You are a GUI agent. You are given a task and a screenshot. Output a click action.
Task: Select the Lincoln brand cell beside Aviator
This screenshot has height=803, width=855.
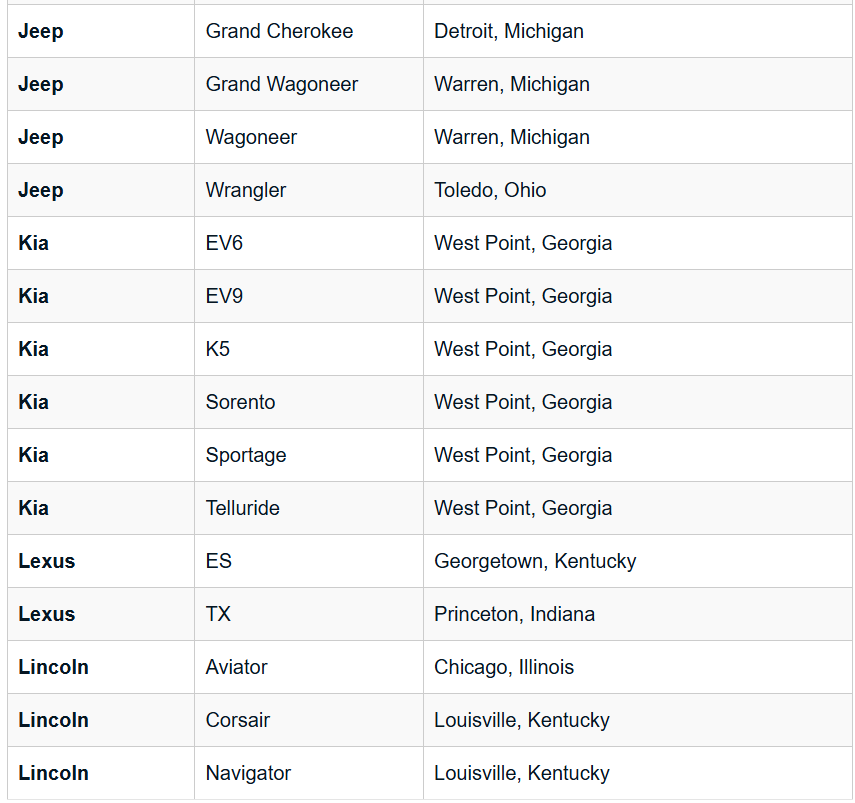(x=53, y=667)
